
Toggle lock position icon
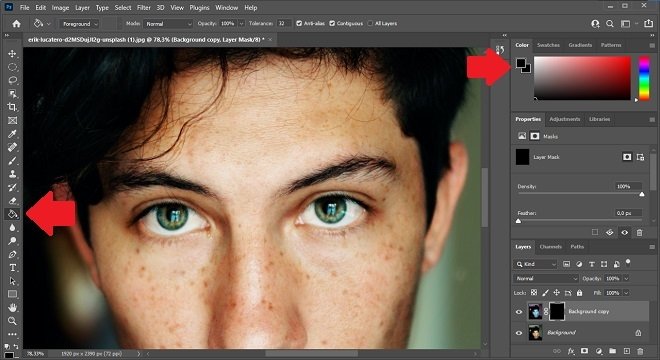(x=556, y=293)
